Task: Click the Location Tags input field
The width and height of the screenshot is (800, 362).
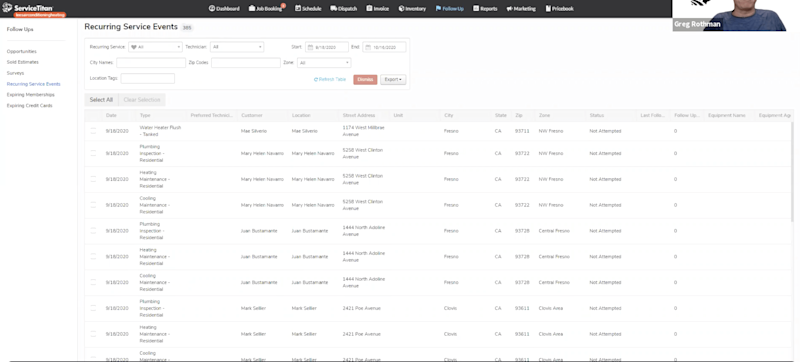Action: pyautogui.click(x=148, y=79)
